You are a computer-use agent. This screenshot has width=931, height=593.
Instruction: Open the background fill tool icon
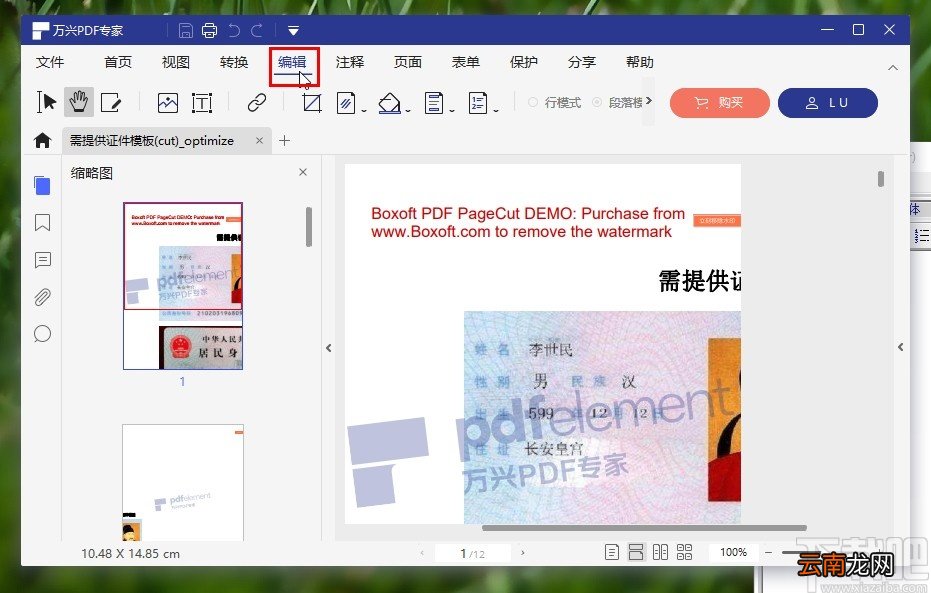[x=389, y=103]
